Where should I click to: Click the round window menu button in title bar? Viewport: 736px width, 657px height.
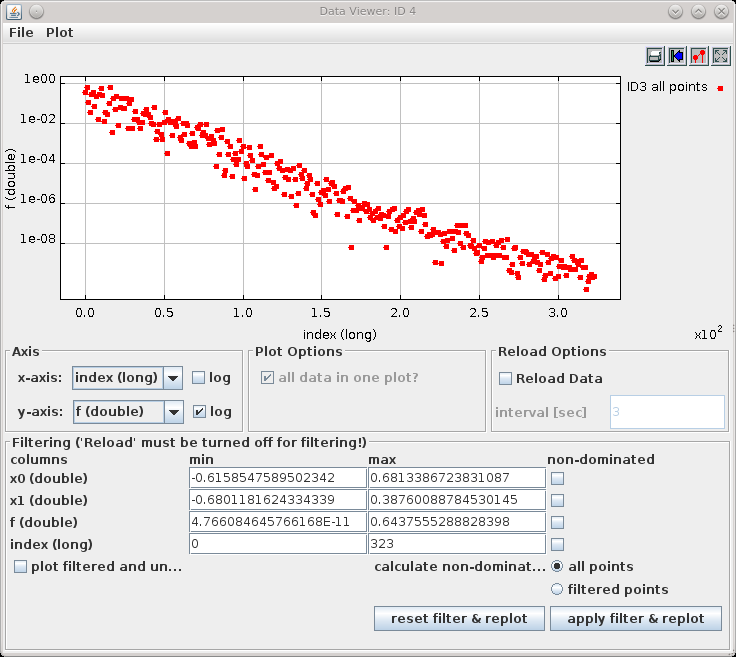[x=37, y=11]
